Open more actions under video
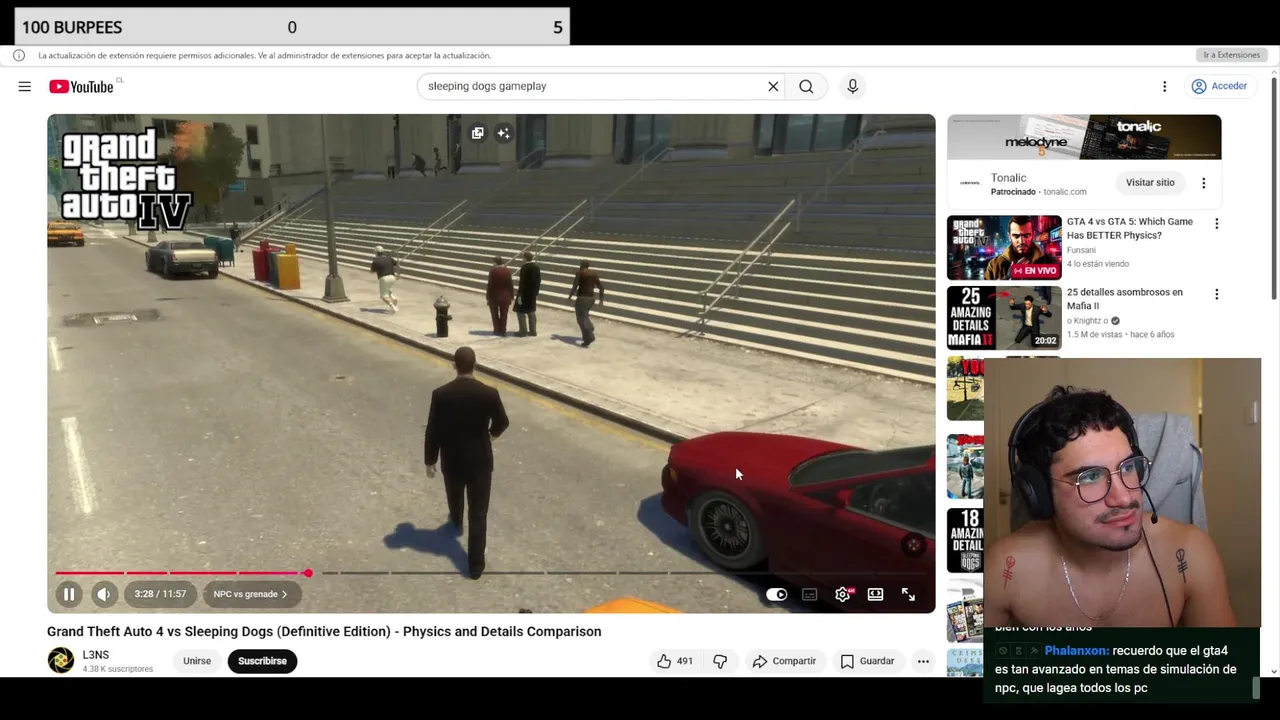Viewport: 1280px width, 720px height. coord(923,661)
